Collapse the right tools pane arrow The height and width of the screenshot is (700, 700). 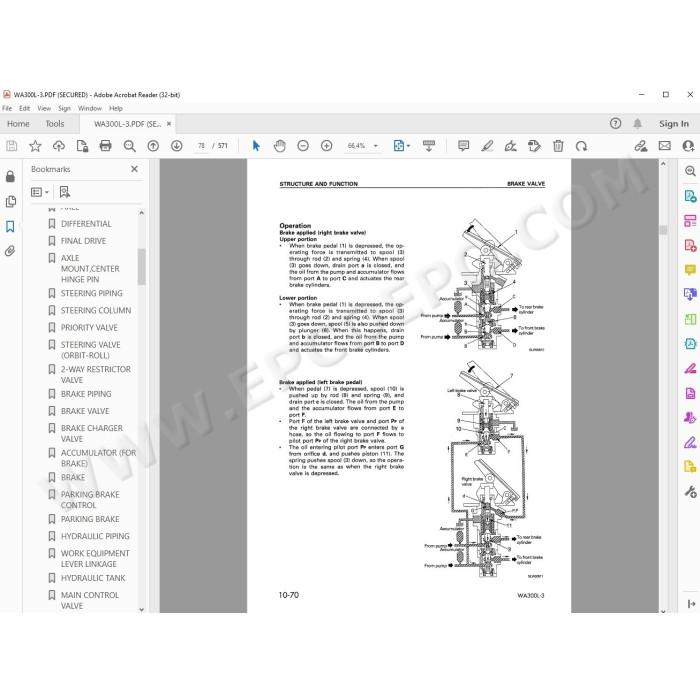coord(691,604)
